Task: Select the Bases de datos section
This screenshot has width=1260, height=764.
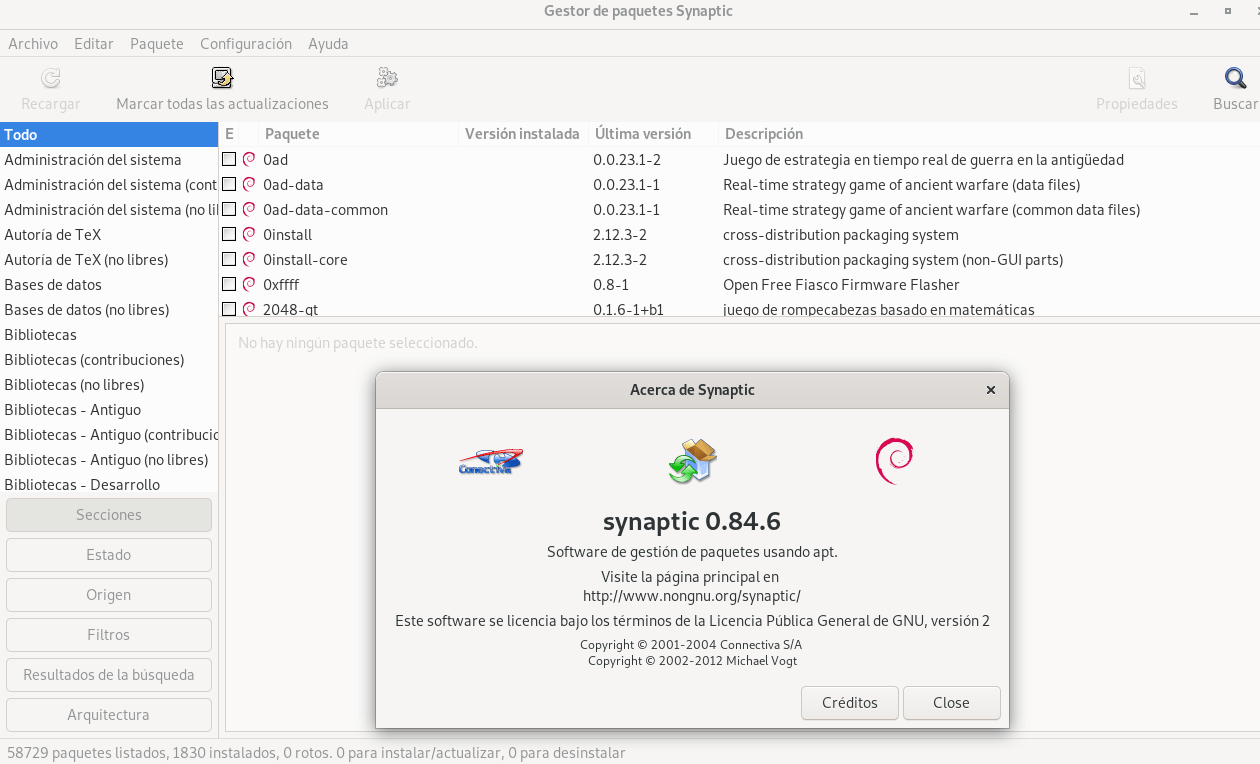Action: (109, 285)
